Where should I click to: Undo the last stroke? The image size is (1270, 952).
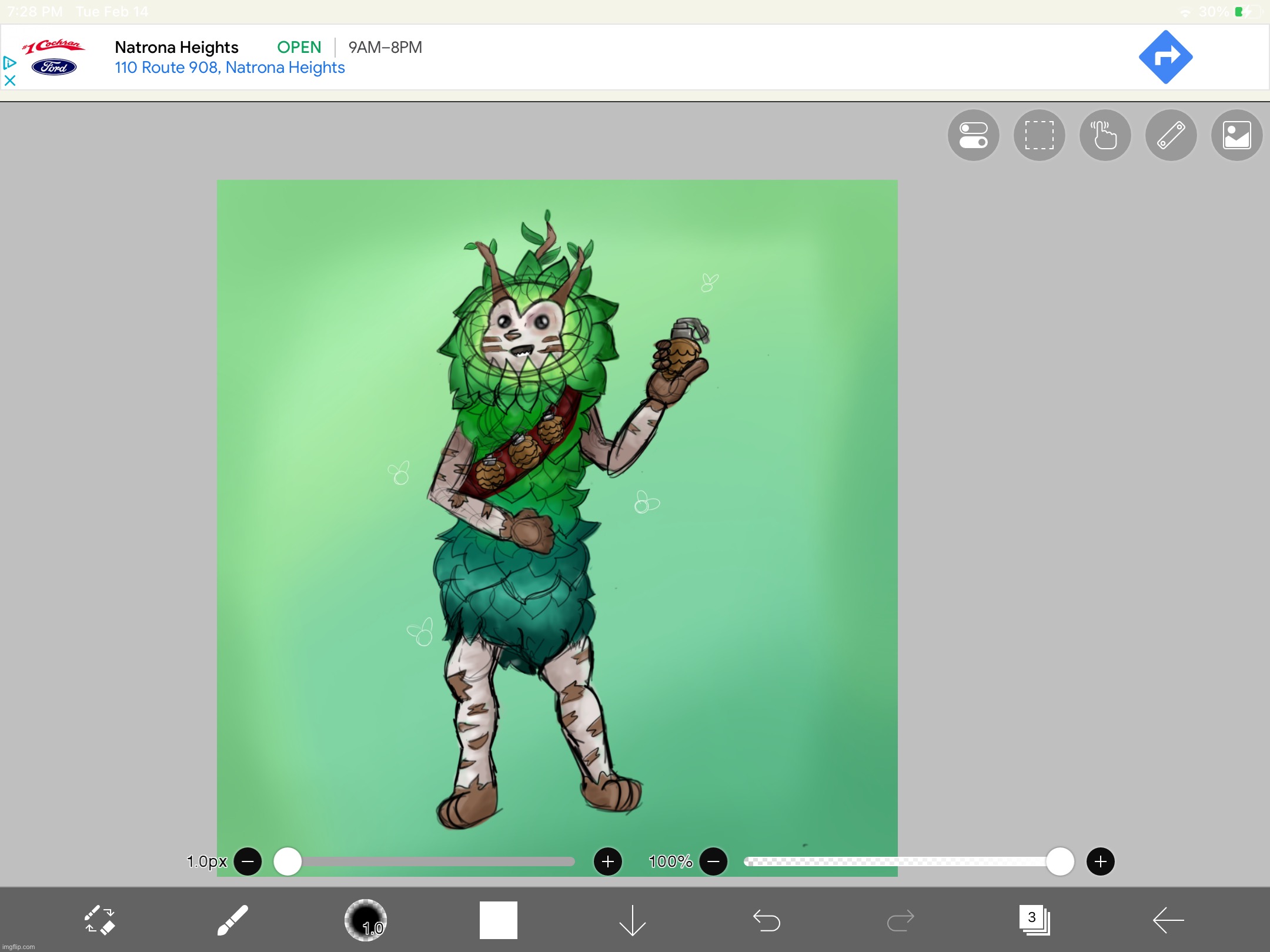tap(766, 920)
